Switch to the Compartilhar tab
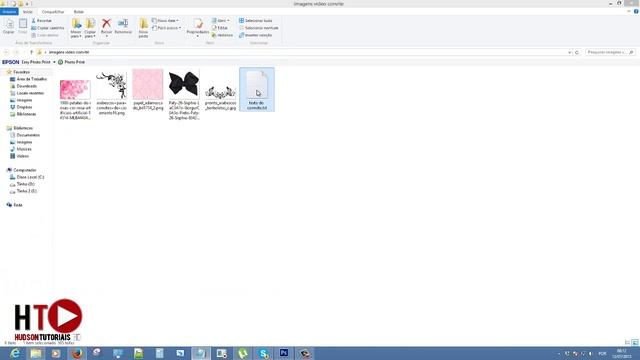Image resolution: width=640 pixels, height=360 pixels. (53, 12)
